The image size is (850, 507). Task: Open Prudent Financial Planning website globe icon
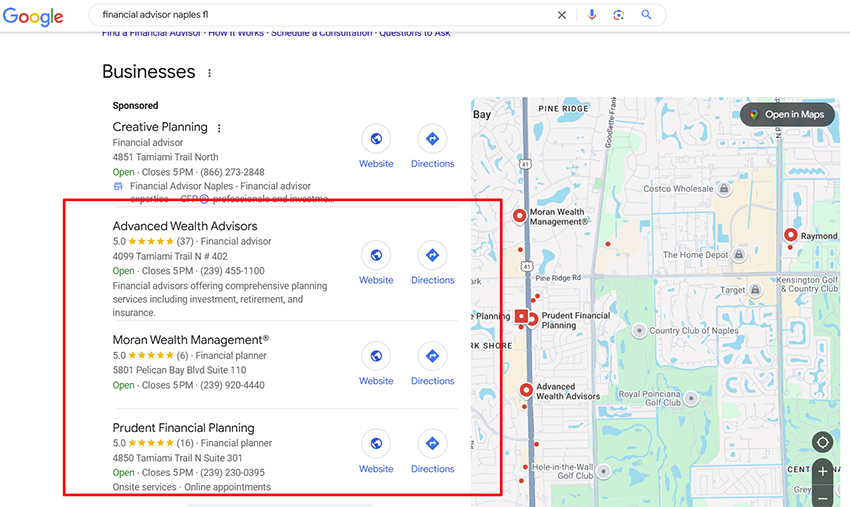[x=376, y=444]
